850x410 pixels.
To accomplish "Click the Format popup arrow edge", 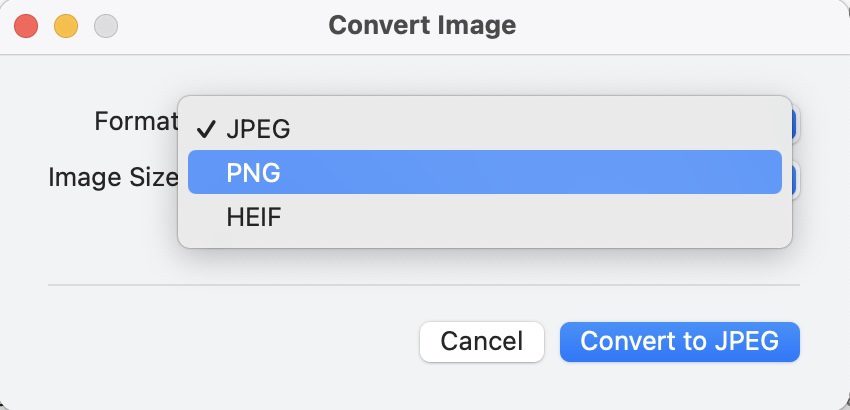I will coord(795,123).
